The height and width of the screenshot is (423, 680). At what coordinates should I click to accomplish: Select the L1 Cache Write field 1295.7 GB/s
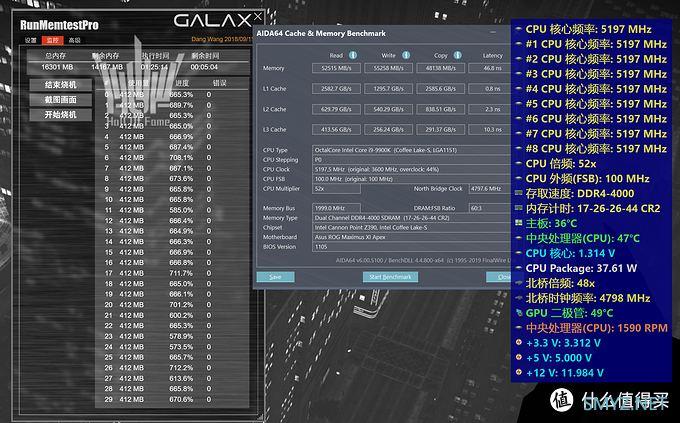pyautogui.click(x=389, y=89)
